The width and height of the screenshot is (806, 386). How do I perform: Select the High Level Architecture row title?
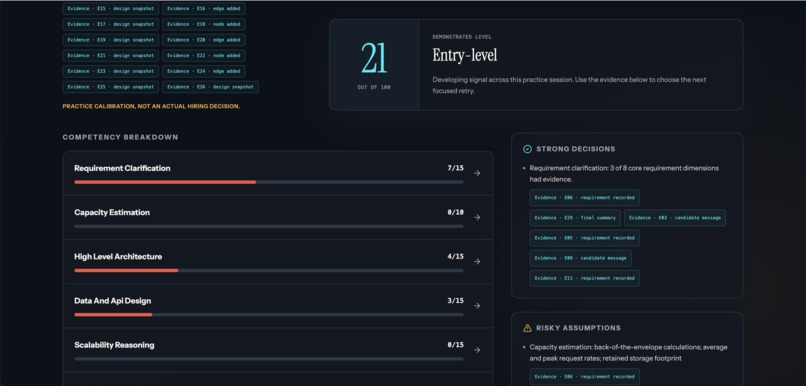coord(118,256)
